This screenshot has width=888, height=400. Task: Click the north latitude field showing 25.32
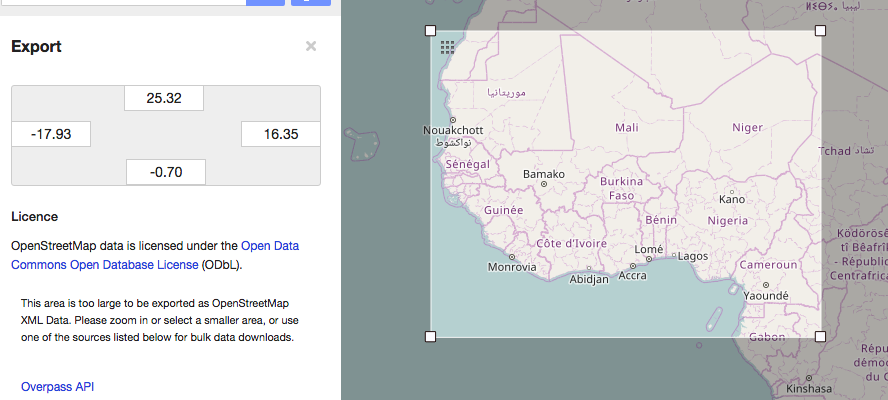tap(164, 98)
